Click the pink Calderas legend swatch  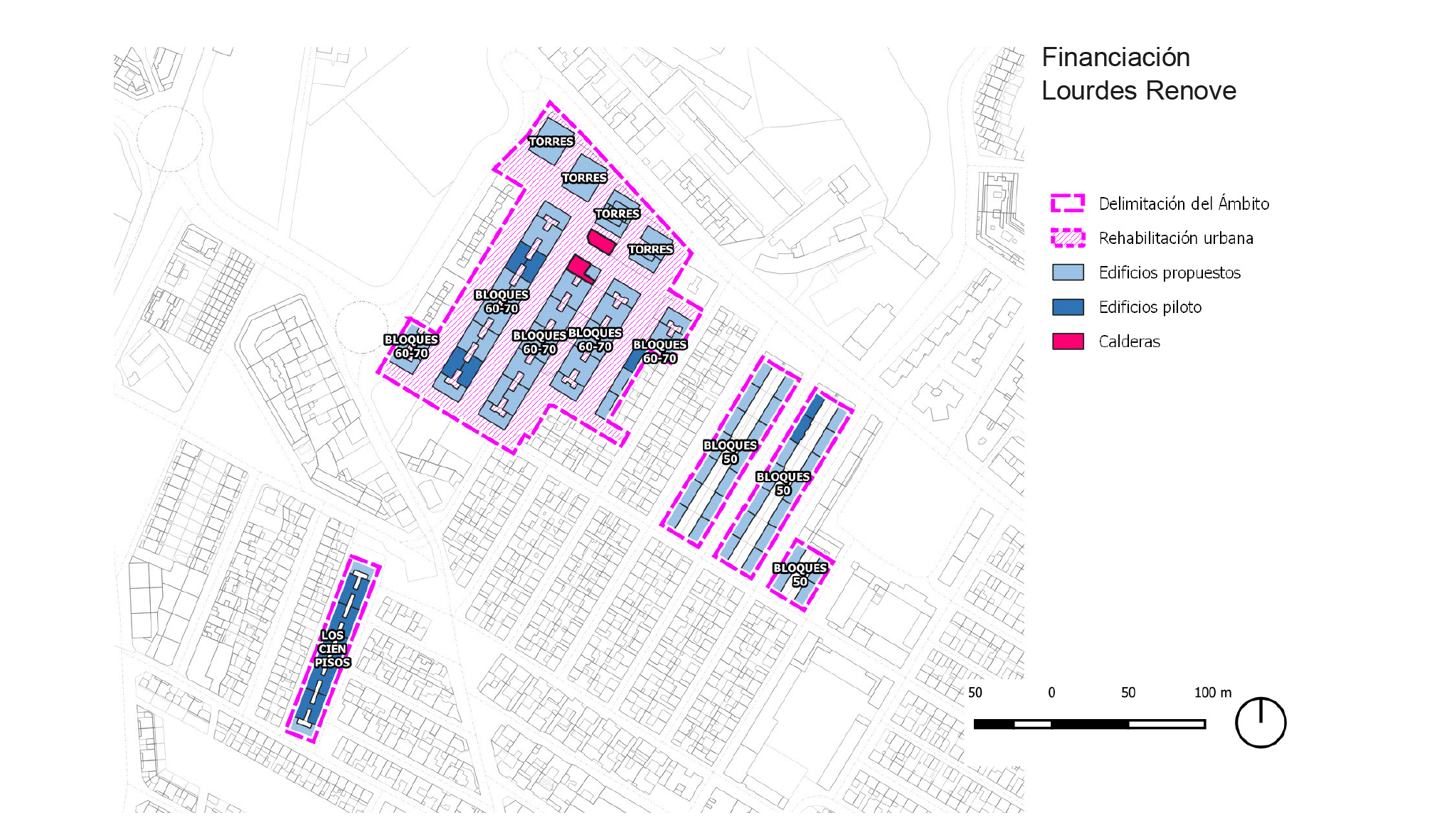click(1068, 341)
